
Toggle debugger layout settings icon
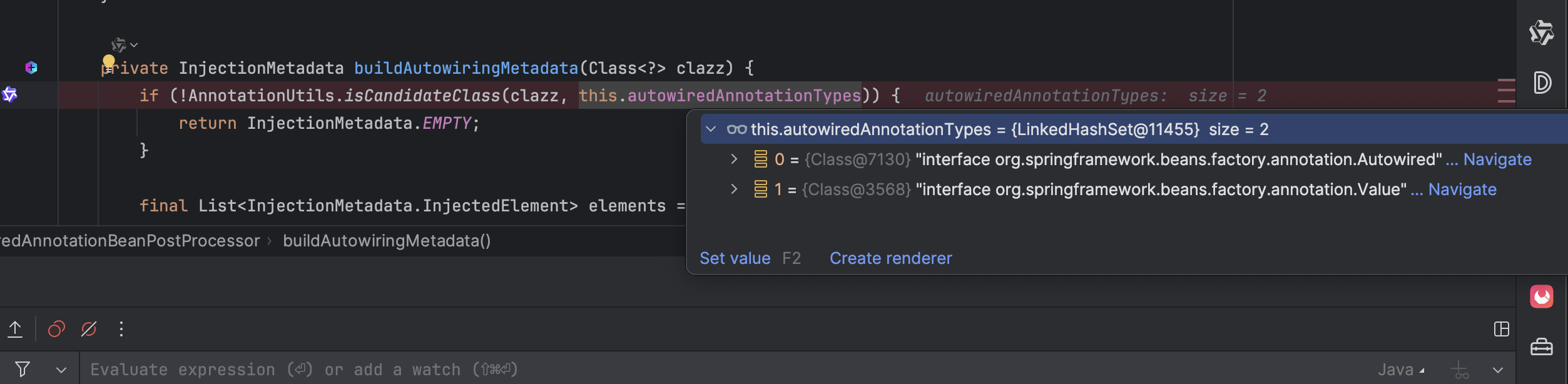click(x=1501, y=329)
